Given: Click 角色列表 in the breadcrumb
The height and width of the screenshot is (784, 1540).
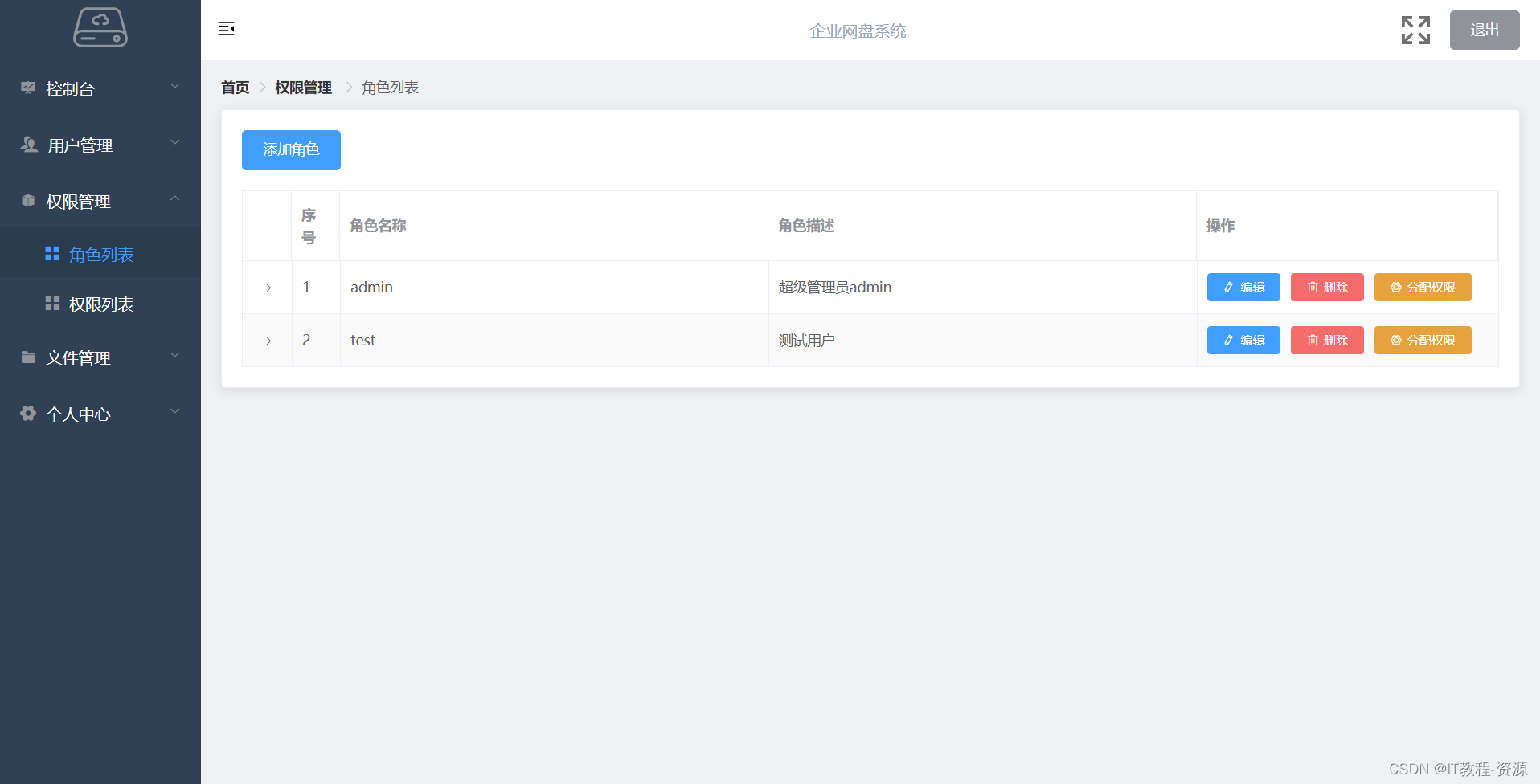Looking at the screenshot, I should (390, 87).
